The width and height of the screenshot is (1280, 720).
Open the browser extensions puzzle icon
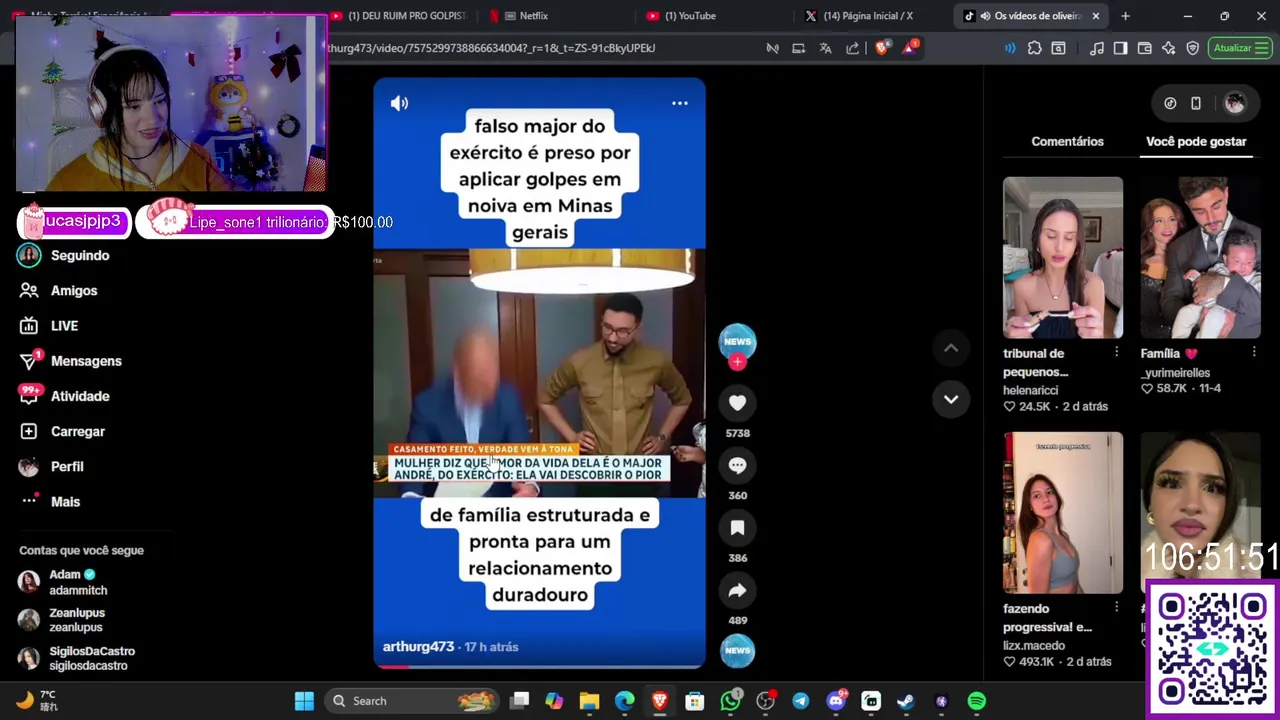(1034, 48)
